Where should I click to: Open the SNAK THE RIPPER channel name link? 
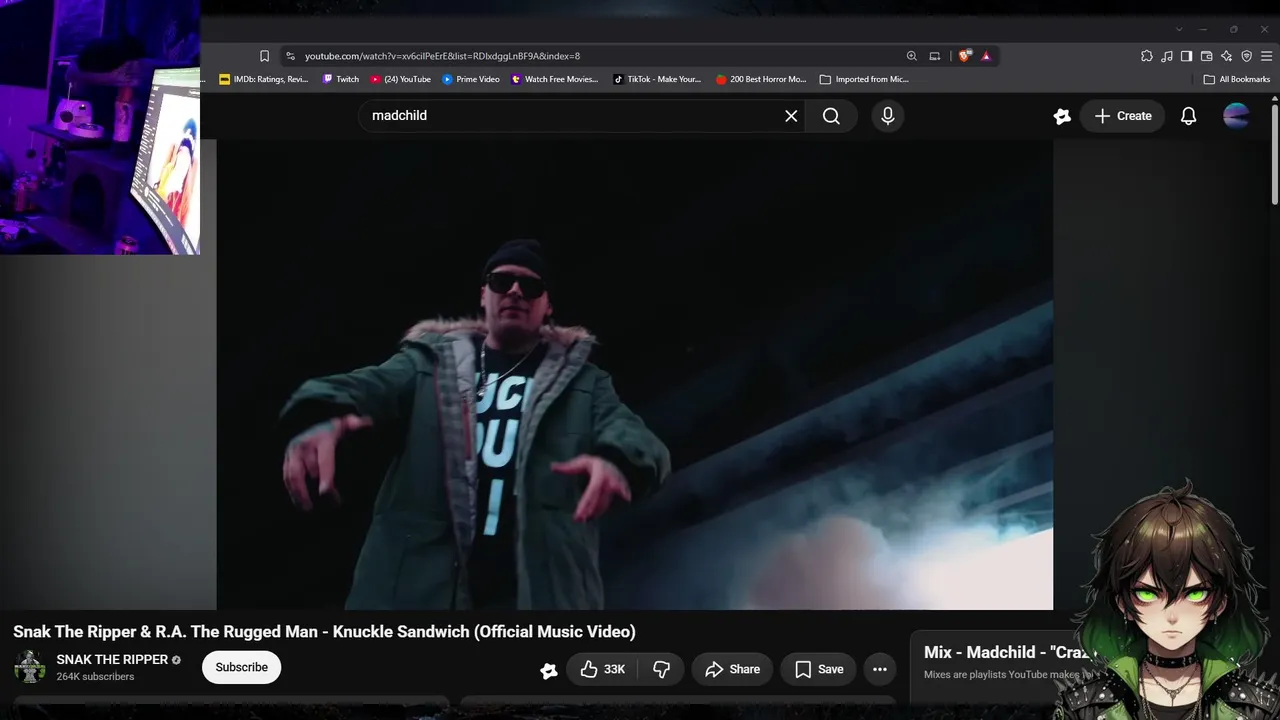[x=112, y=660]
